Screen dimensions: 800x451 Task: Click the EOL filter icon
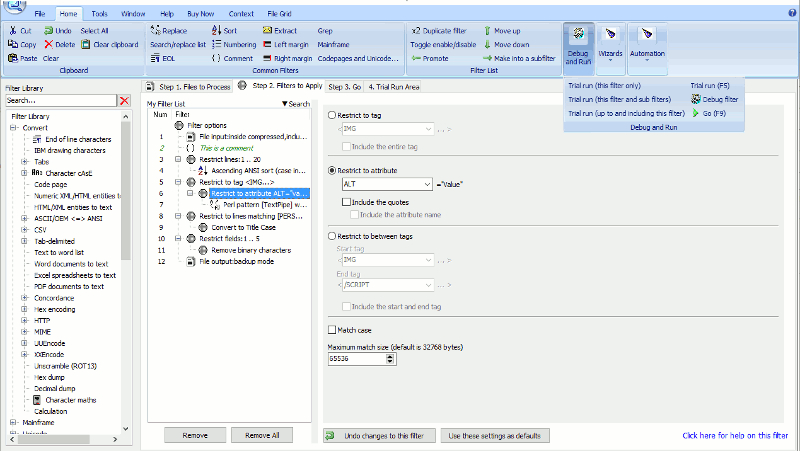[155, 58]
